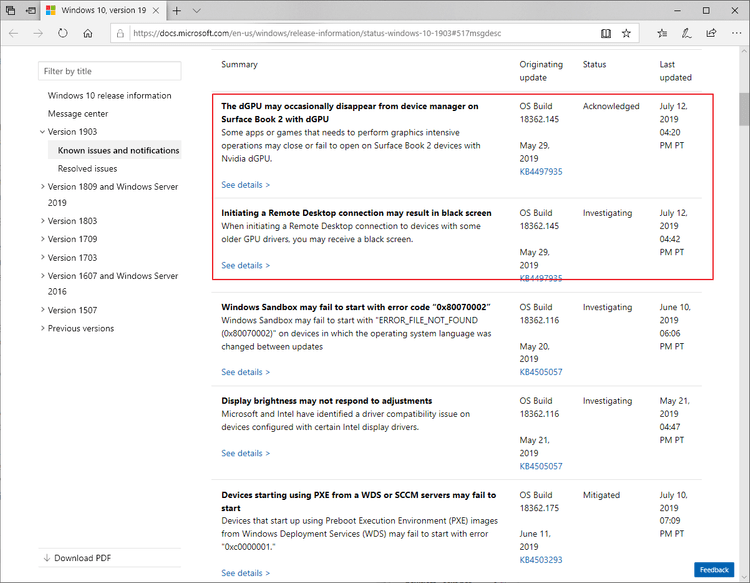Open See details for Windows Sandbox issue

[x=245, y=372]
